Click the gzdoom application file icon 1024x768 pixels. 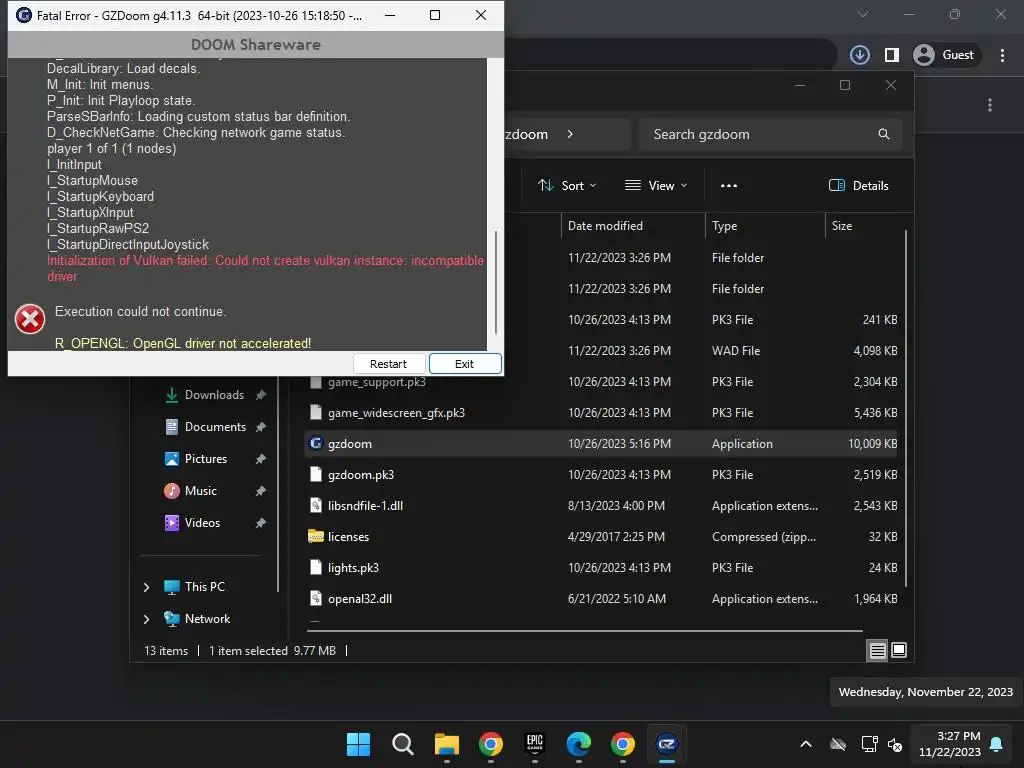[x=315, y=443]
